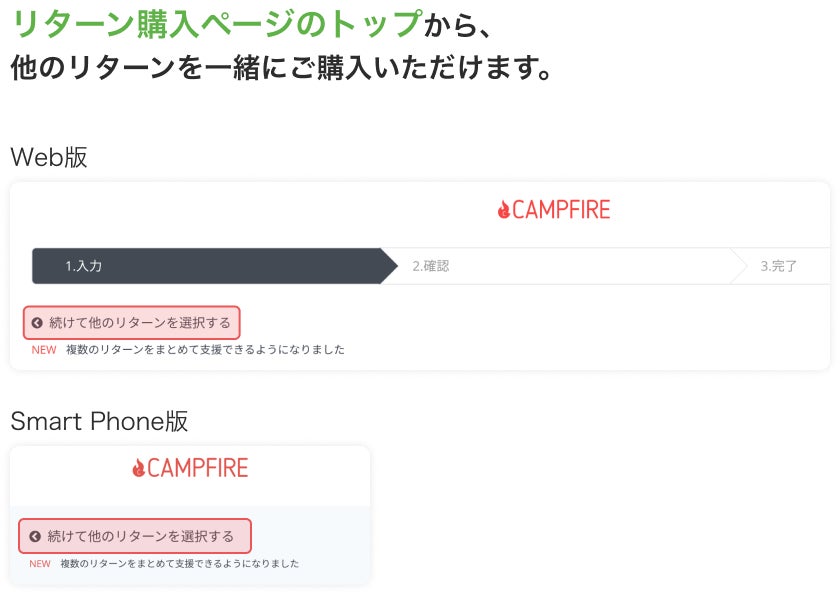Click the back arrow icon in Smart Phone版 button

tap(35, 537)
